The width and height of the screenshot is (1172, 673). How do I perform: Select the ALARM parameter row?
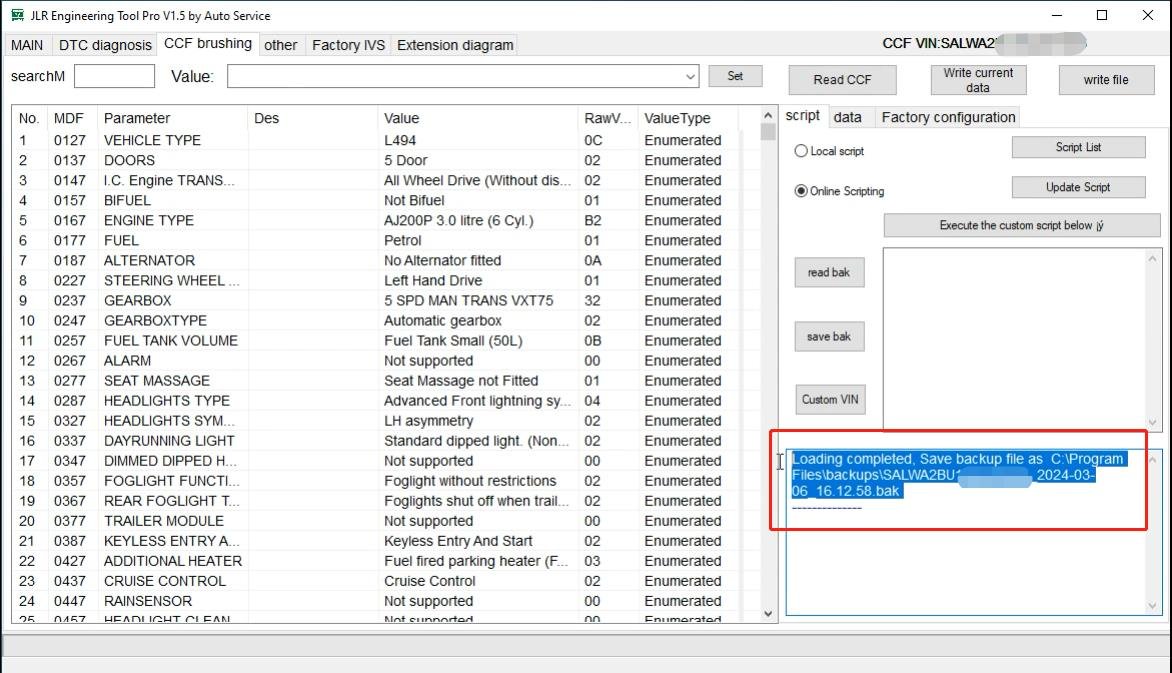pos(376,360)
